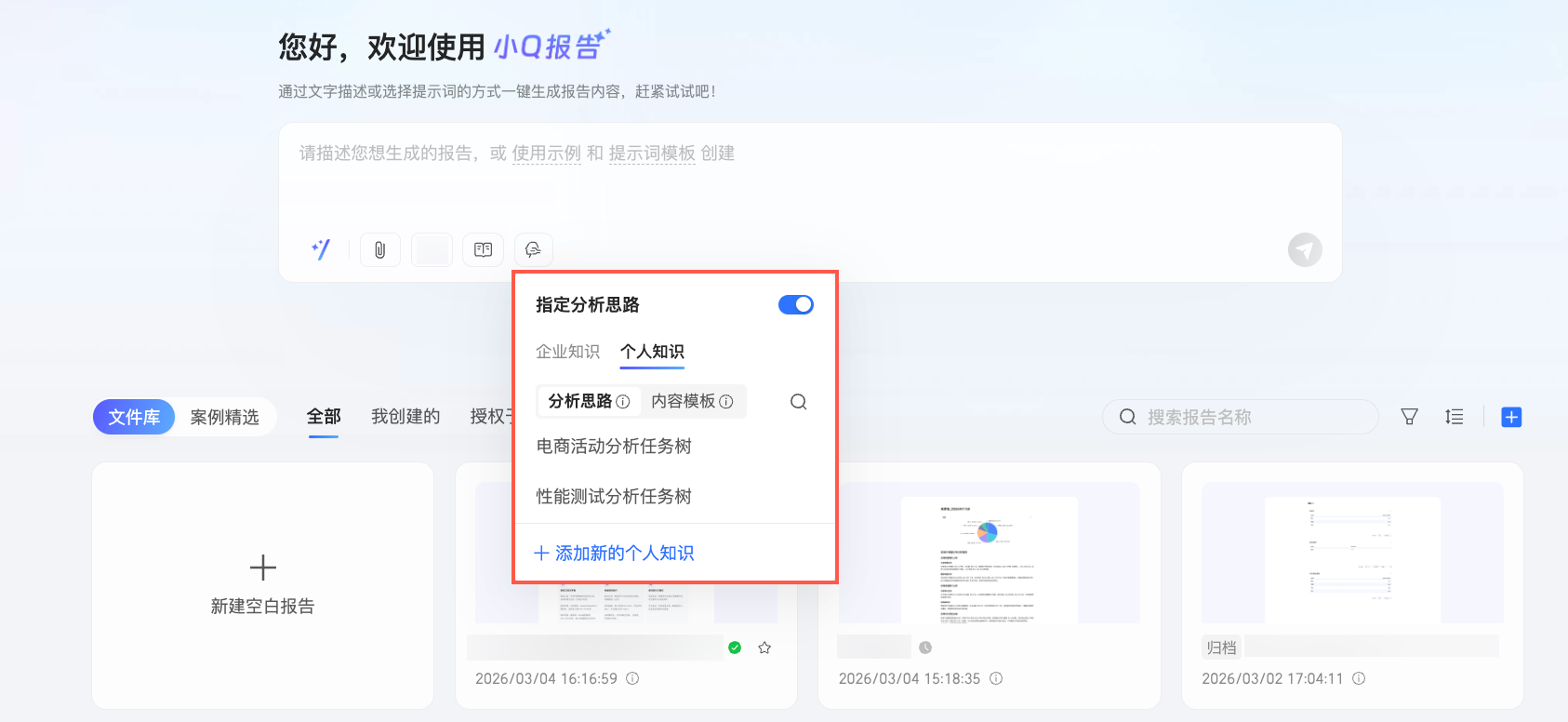Select the 内容模板 segment
Viewport: 1568px width, 722px height.
[692, 401]
